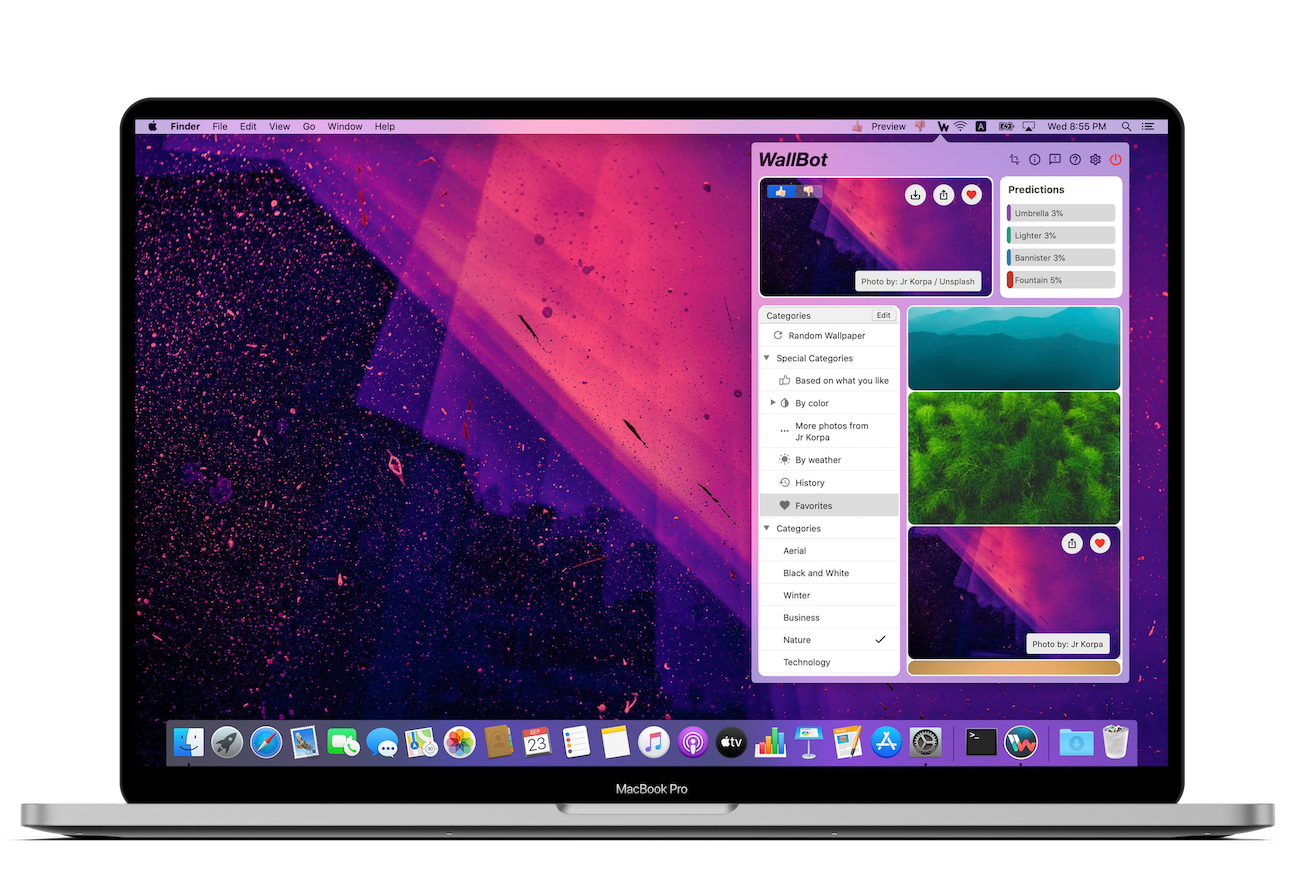The height and width of the screenshot is (894, 1300).
Task: Collapse the Categories list section
Action: tap(767, 528)
